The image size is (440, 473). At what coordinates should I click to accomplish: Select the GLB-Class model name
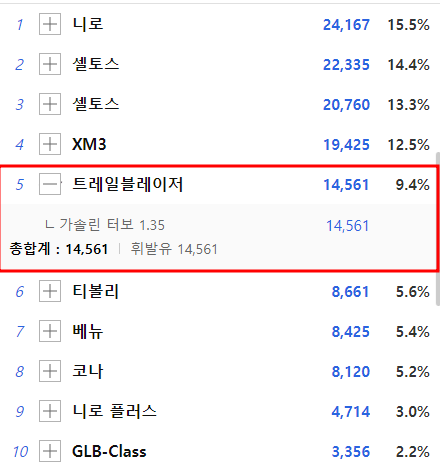pyautogui.click(x=109, y=451)
